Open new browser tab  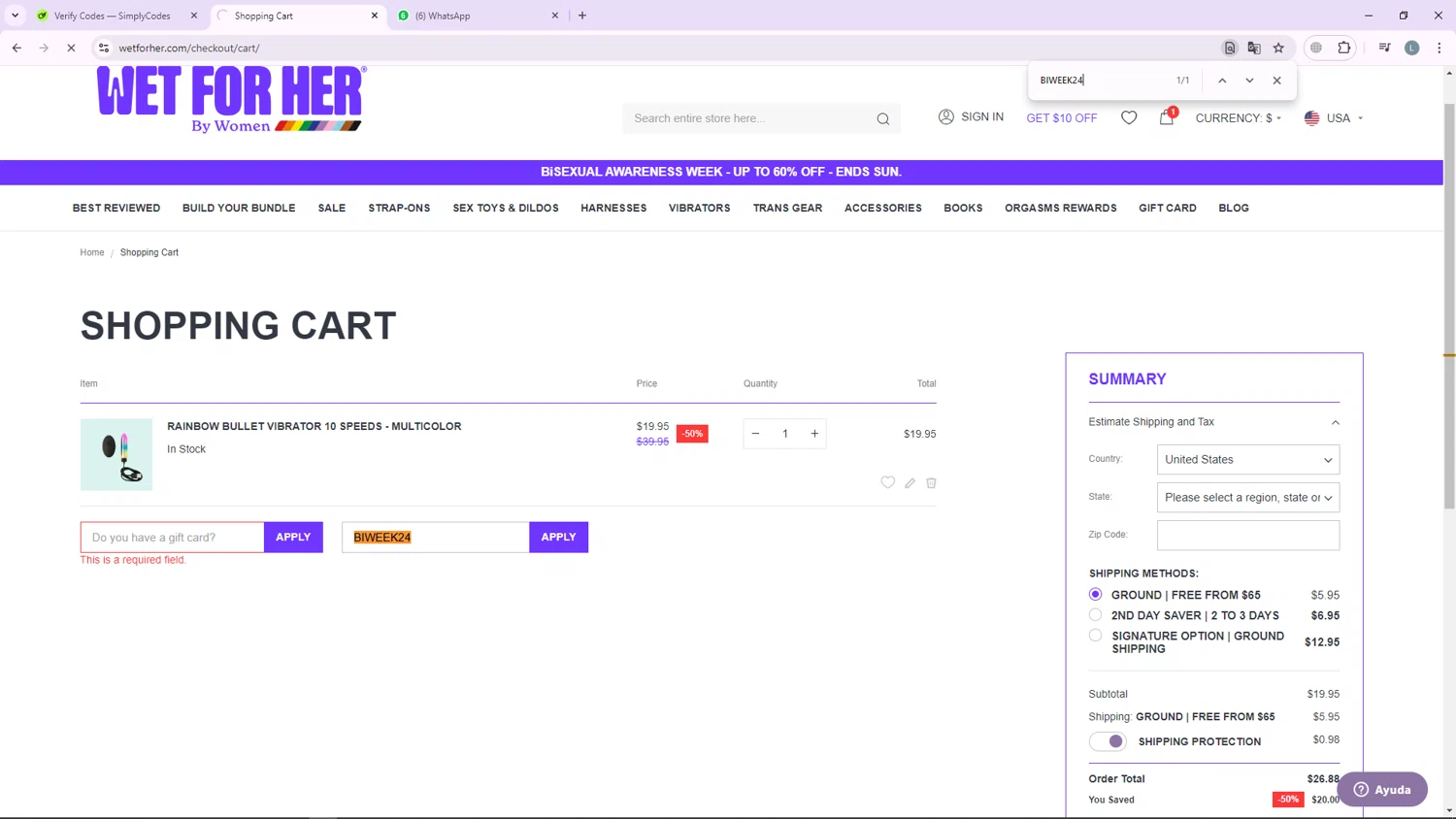pos(582,16)
